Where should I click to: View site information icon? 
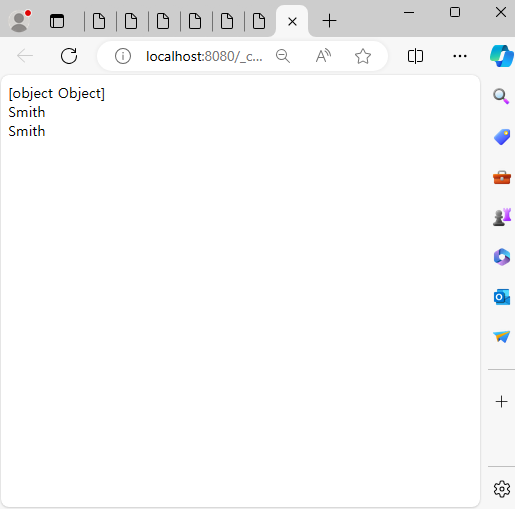[123, 56]
